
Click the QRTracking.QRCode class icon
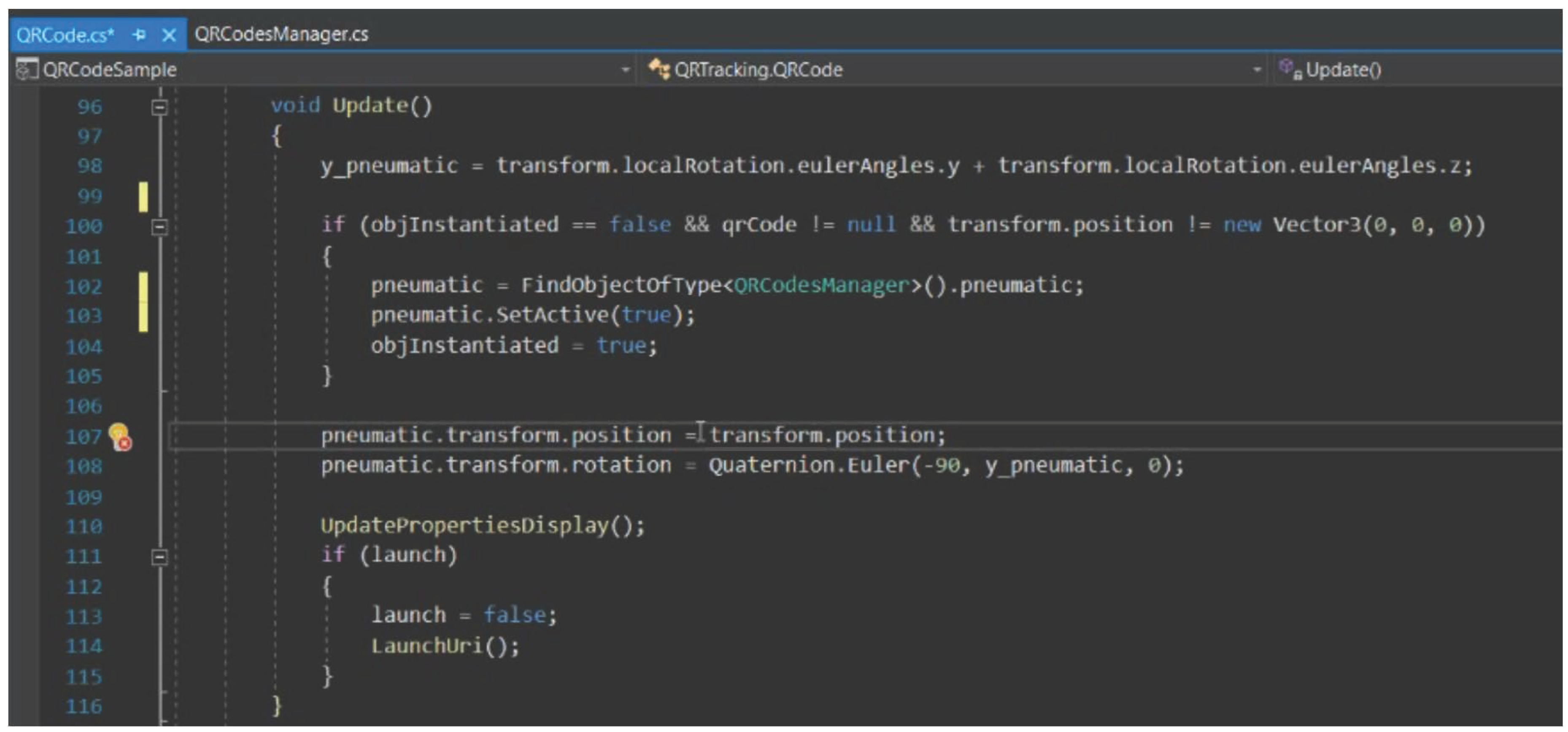[659, 69]
